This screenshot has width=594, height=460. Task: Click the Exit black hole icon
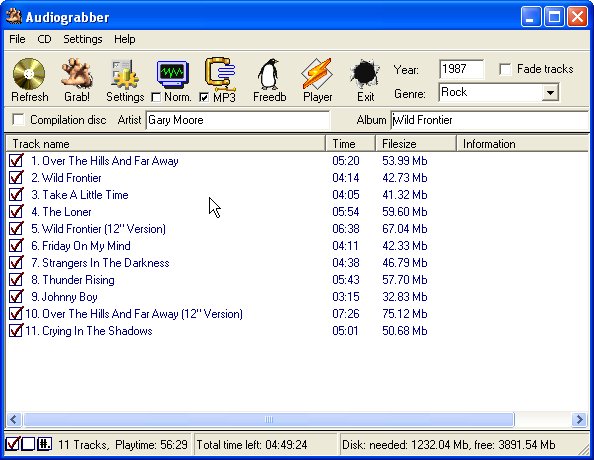[x=364, y=74]
